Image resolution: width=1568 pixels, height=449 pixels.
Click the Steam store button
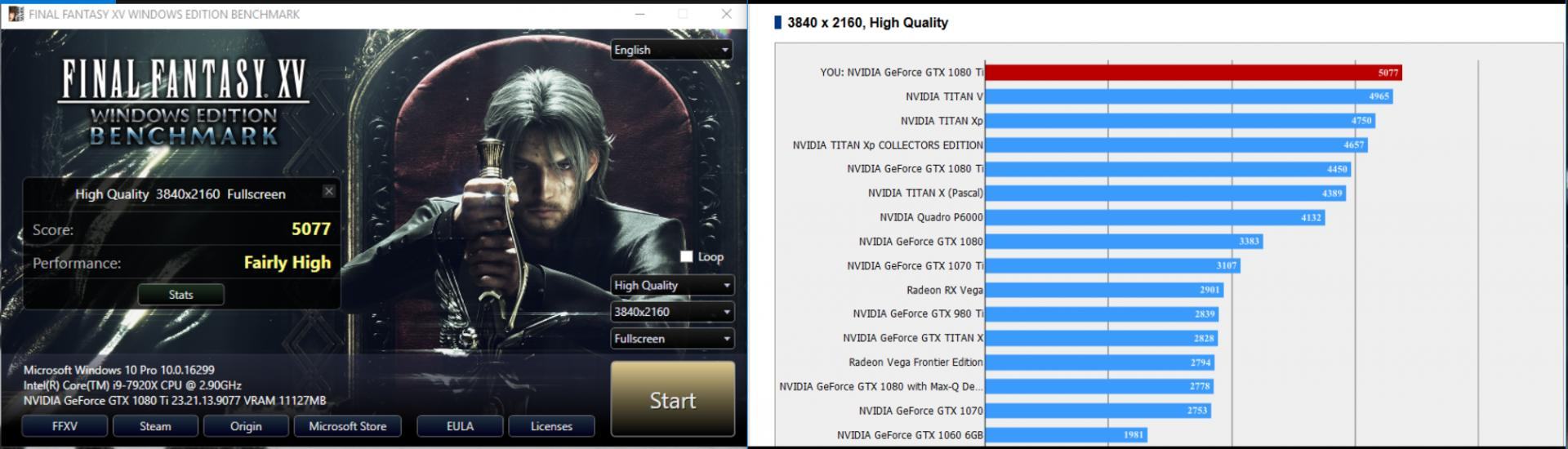click(x=155, y=426)
